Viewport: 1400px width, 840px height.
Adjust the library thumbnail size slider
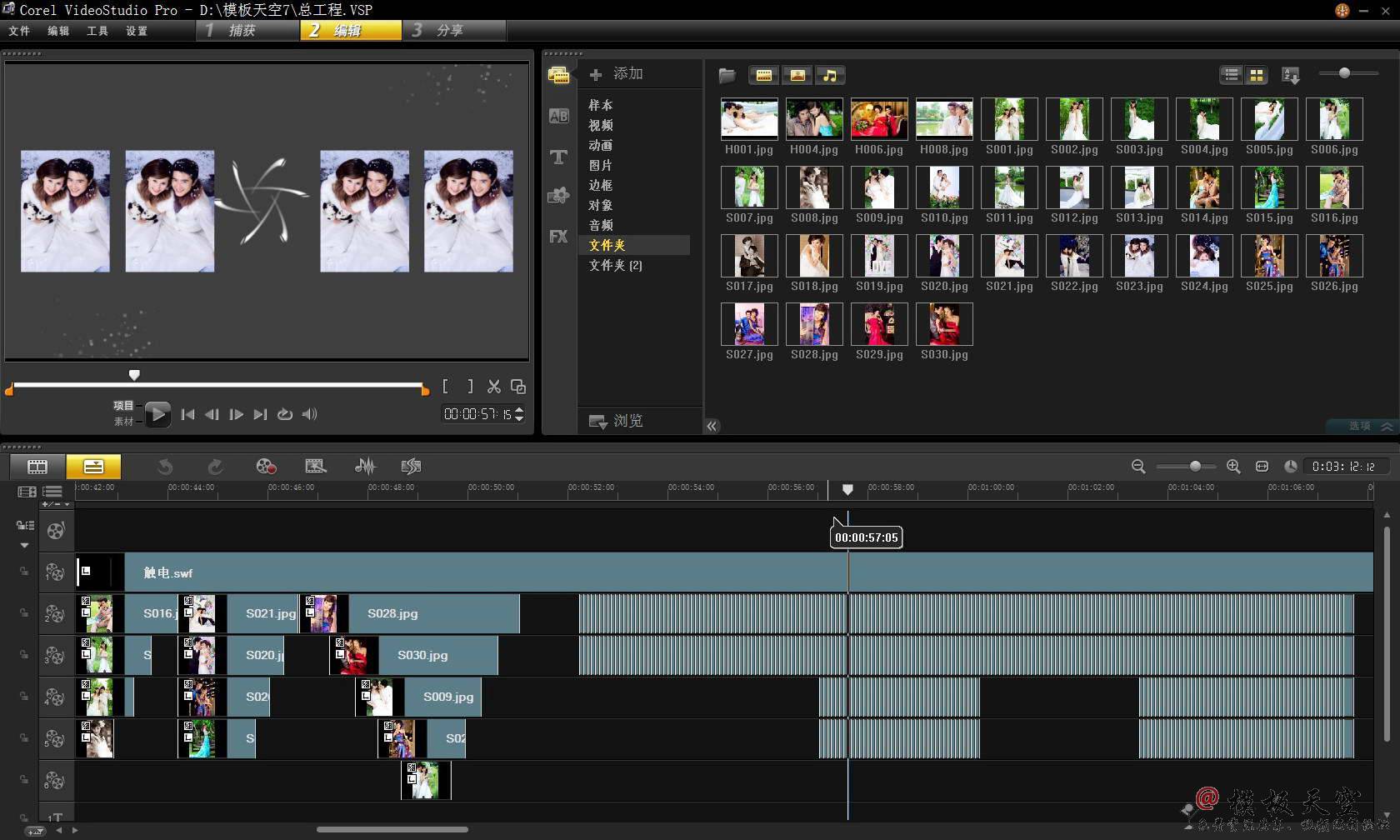pyautogui.click(x=1344, y=73)
